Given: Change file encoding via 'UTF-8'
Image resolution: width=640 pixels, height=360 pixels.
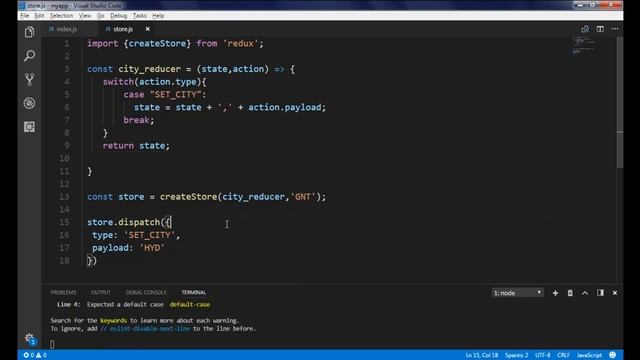Looking at the screenshot, I should point(542,355).
